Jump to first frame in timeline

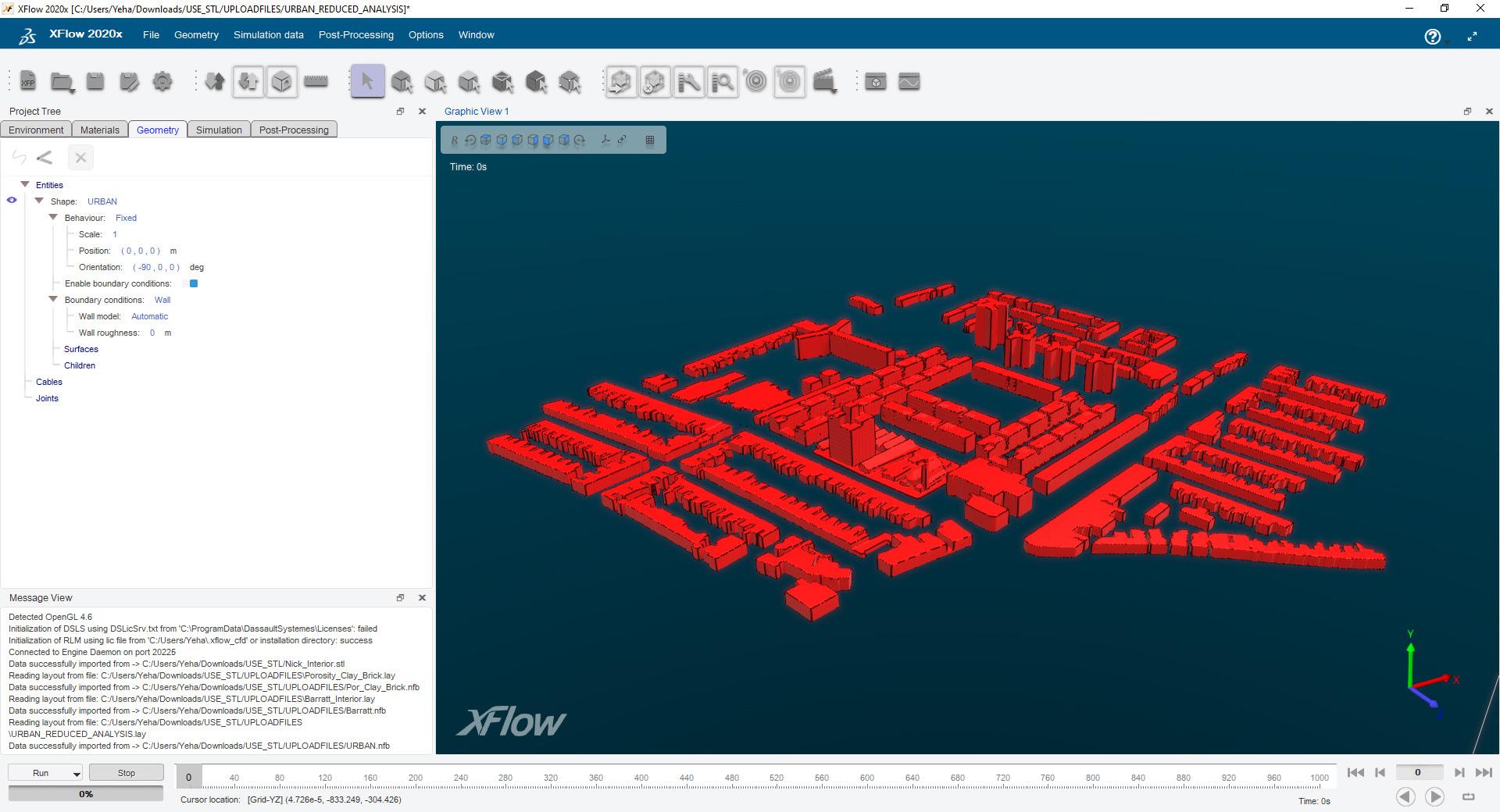[x=1355, y=772]
